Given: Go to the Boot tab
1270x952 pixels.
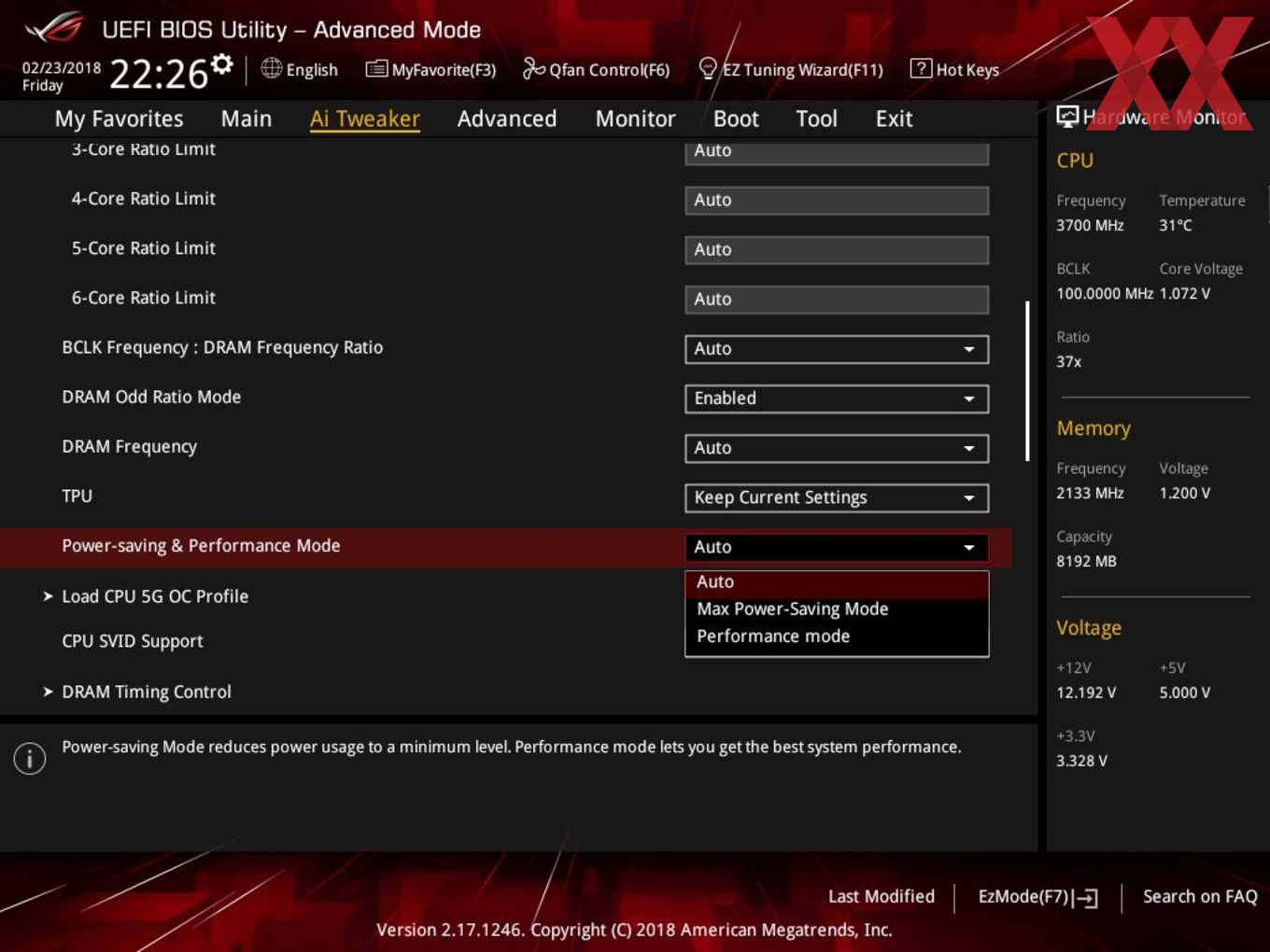Looking at the screenshot, I should [x=736, y=119].
